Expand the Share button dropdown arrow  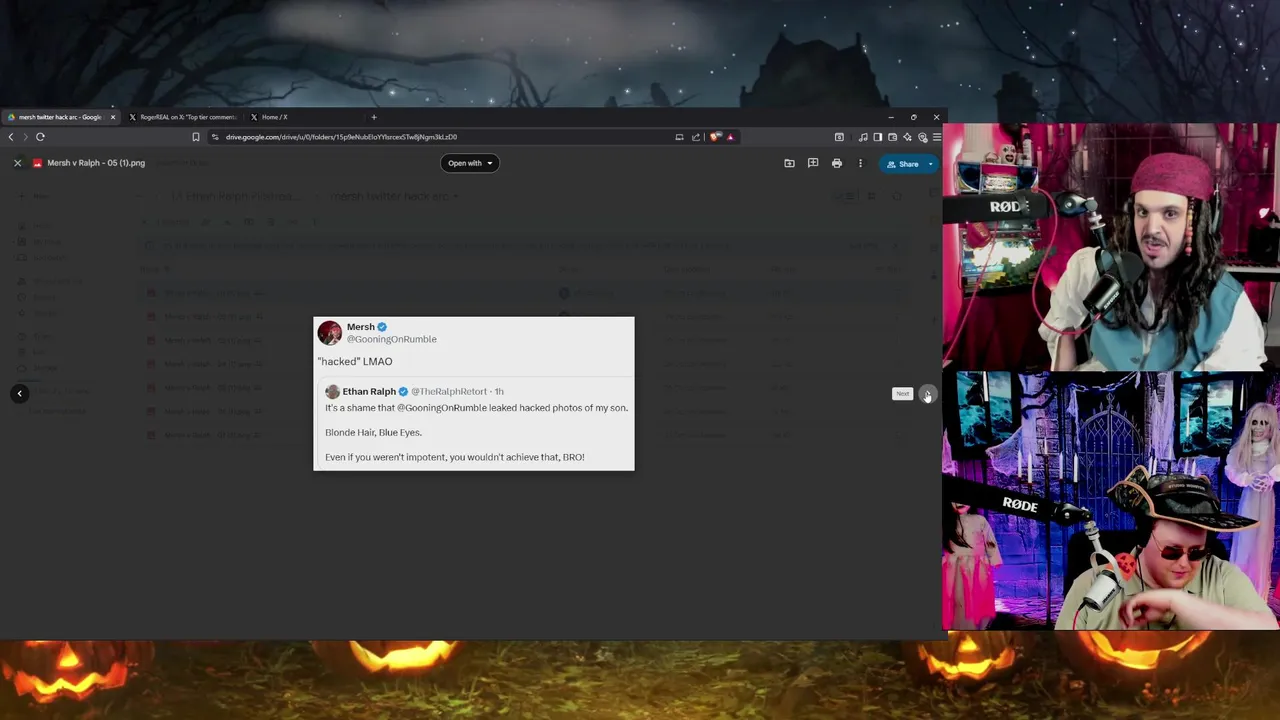coord(931,164)
